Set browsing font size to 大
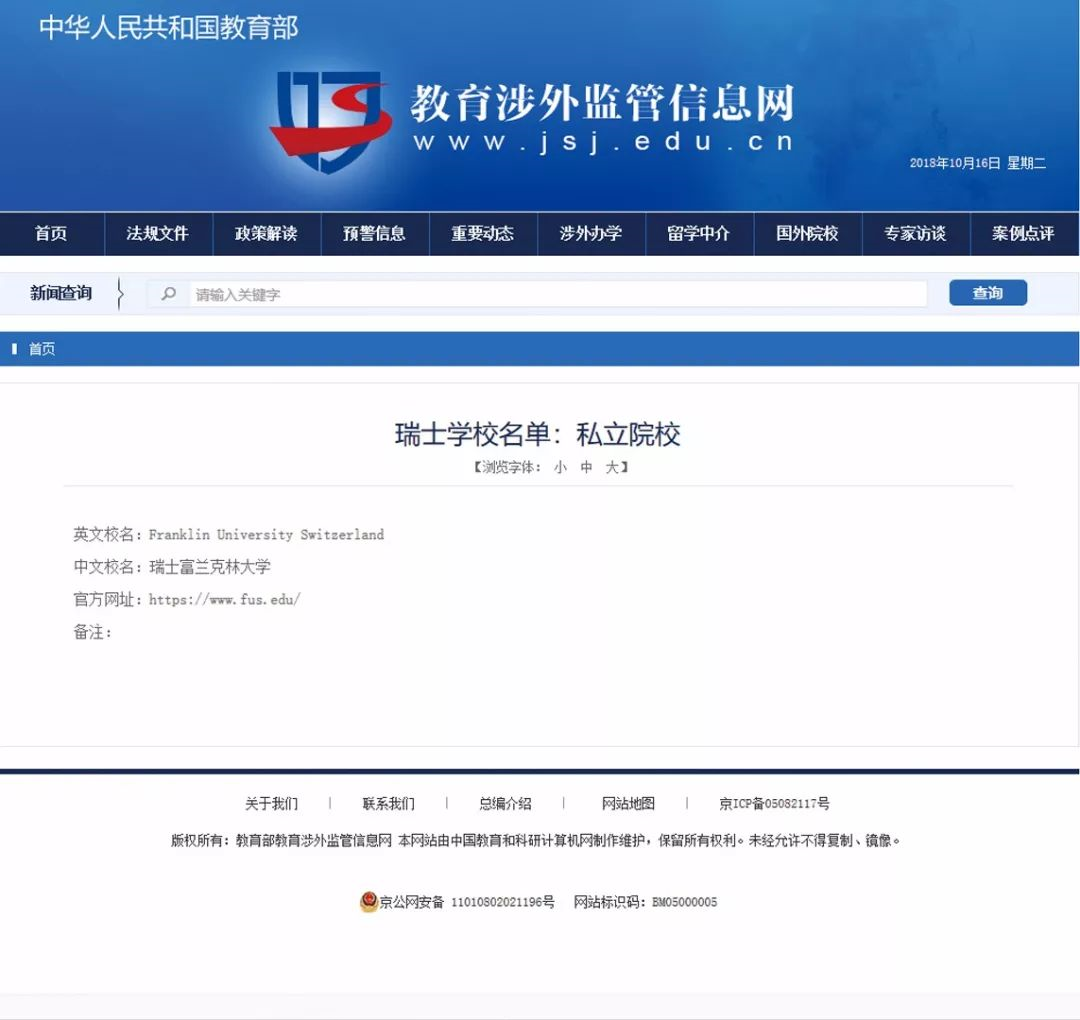The height and width of the screenshot is (1020, 1080). pos(612,467)
